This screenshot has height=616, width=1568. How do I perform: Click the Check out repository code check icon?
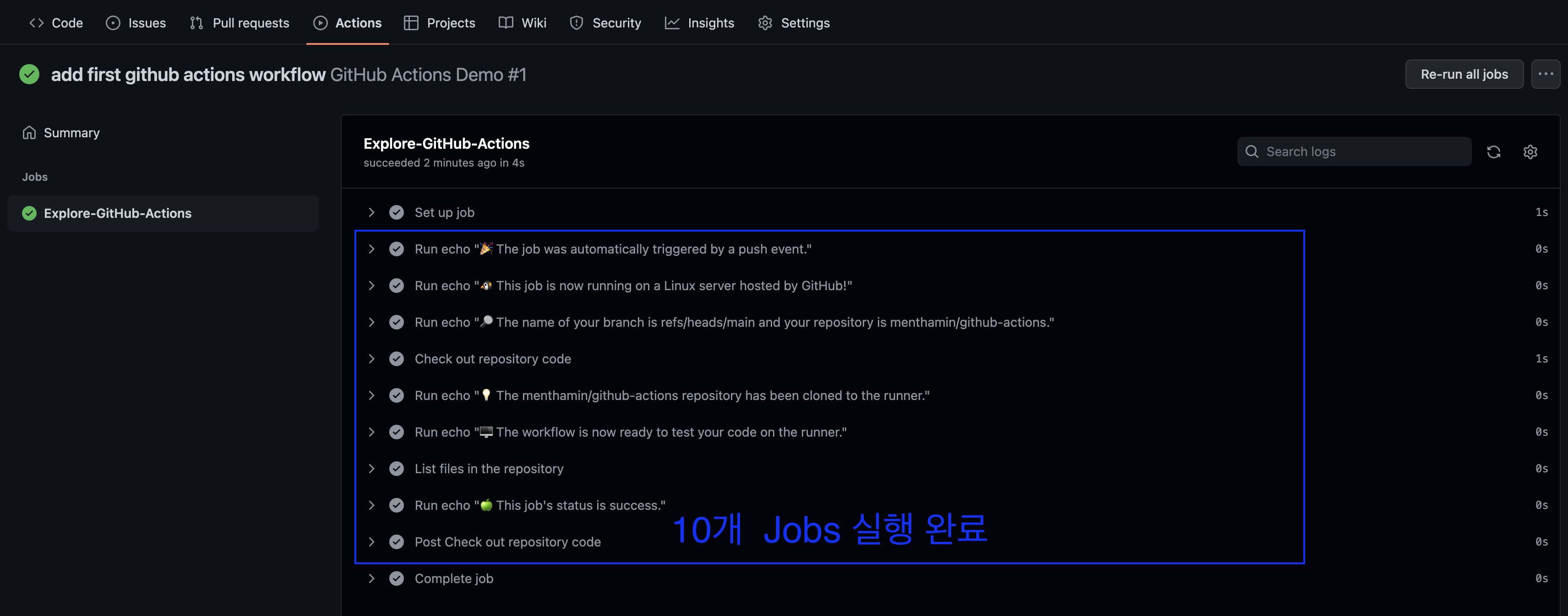coord(396,359)
